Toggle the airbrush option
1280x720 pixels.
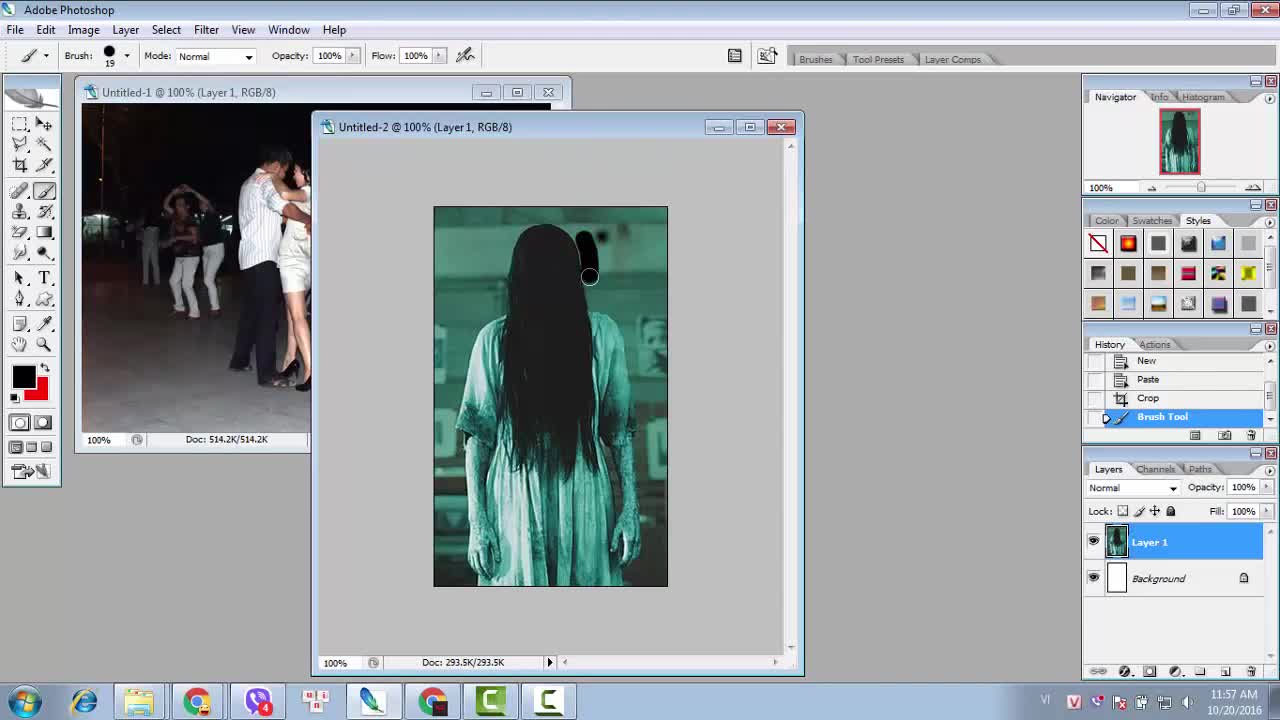[x=465, y=56]
